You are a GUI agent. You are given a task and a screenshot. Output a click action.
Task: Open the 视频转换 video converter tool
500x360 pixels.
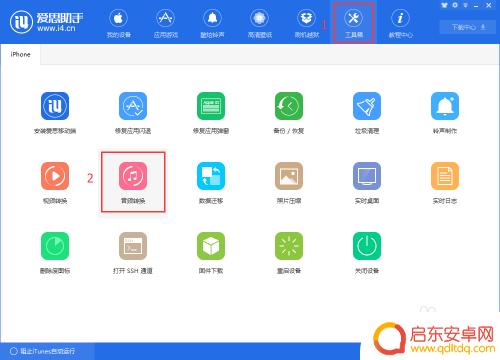coord(55,183)
